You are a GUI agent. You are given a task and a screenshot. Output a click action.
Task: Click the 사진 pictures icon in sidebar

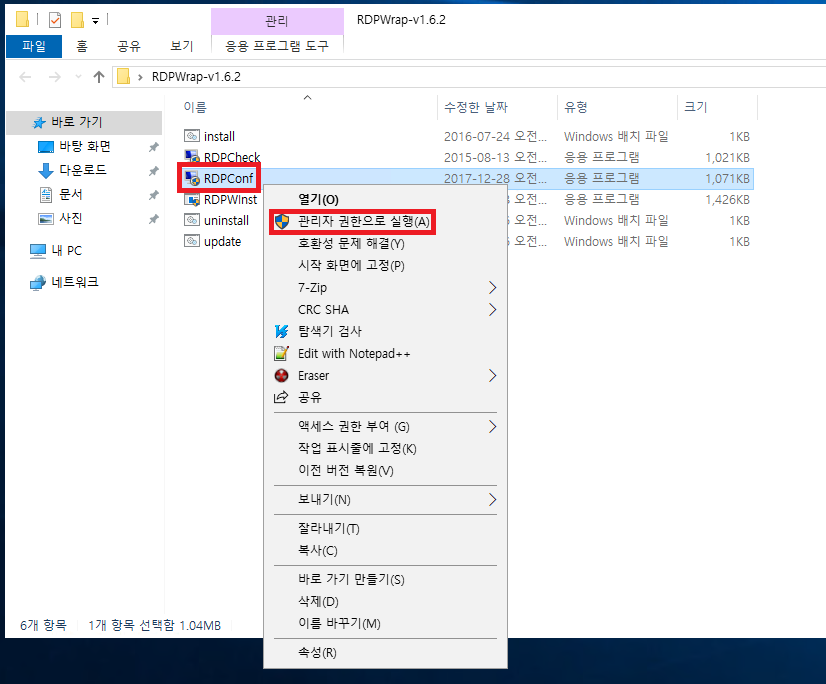point(46,218)
